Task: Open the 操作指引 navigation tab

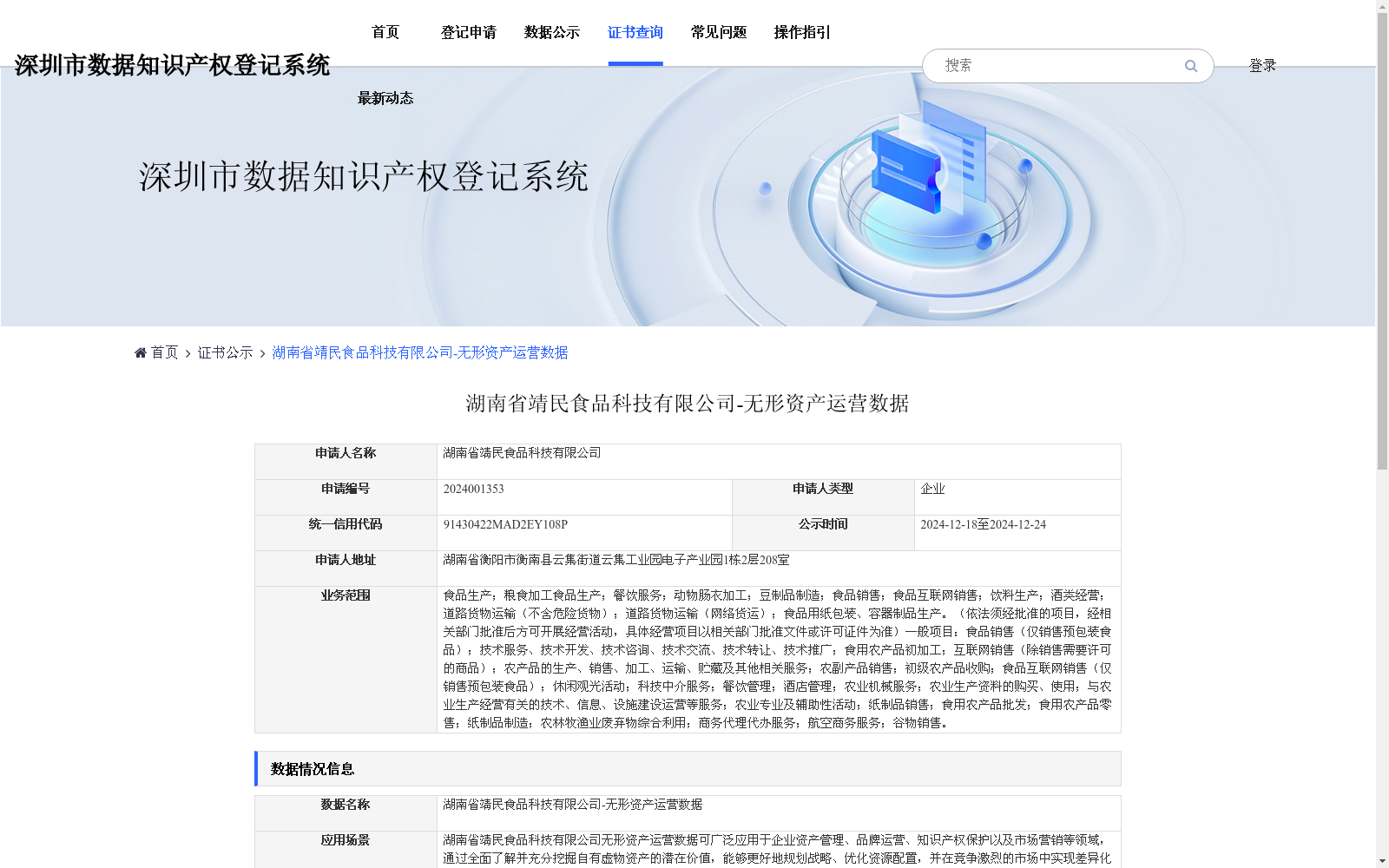Action: tap(802, 32)
